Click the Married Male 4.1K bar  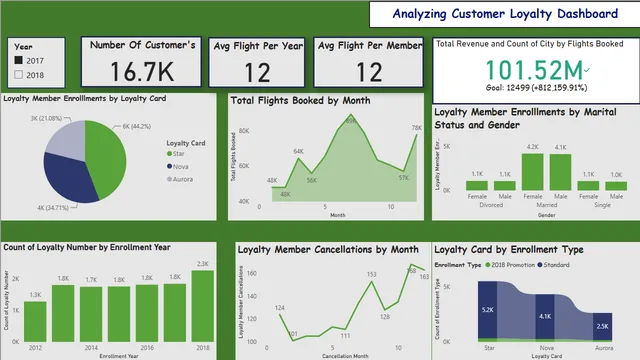pyautogui.click(x=560, y=172)
